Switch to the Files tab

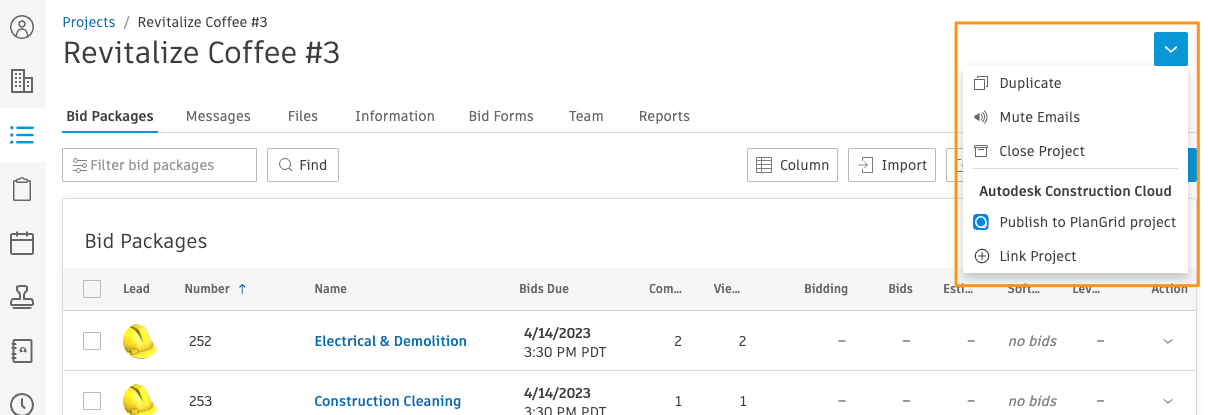pyautogui.click(x=303, y=116)
